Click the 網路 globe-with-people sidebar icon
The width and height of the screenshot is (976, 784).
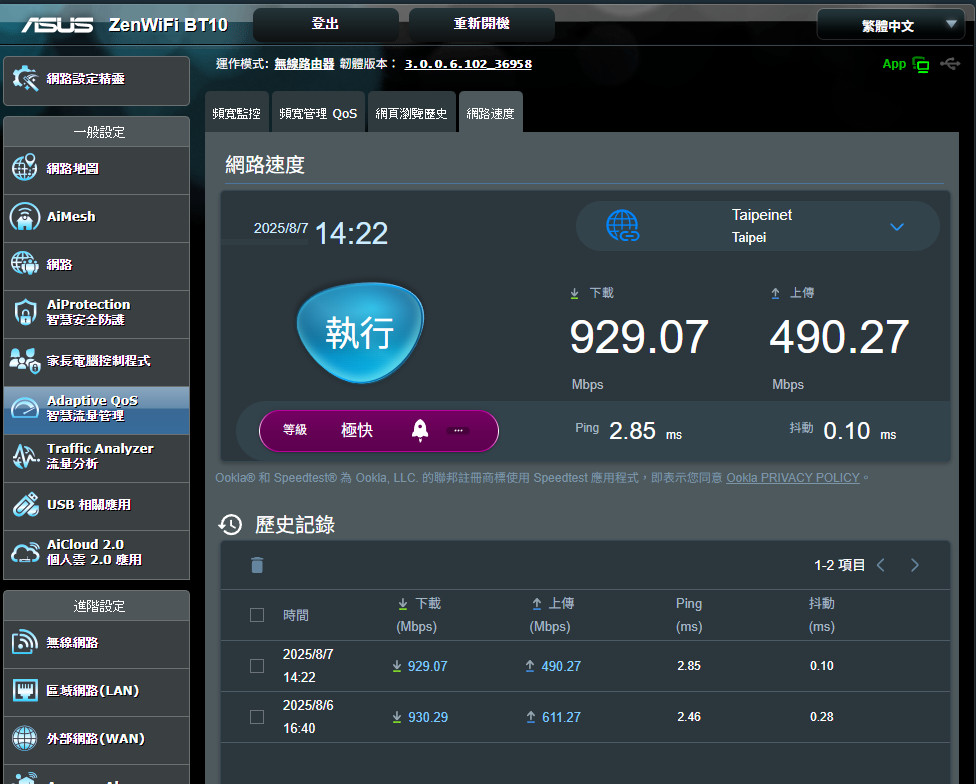click(x=25, y=264)
